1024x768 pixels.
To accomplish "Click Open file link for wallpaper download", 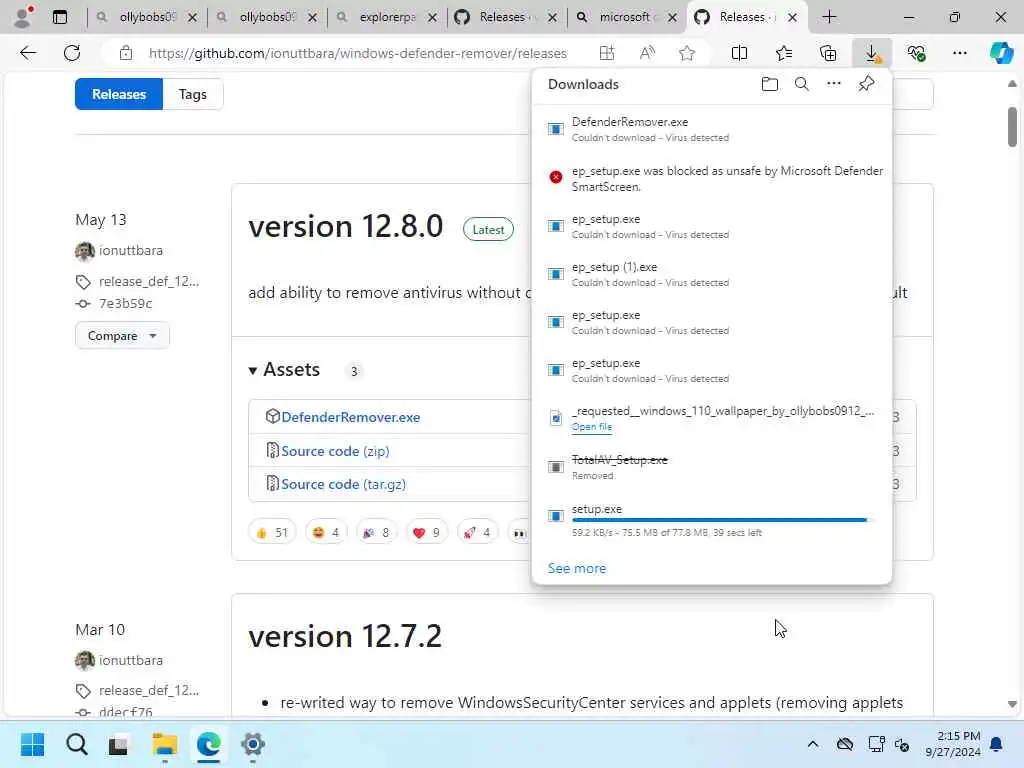I will tap(592, 427).
